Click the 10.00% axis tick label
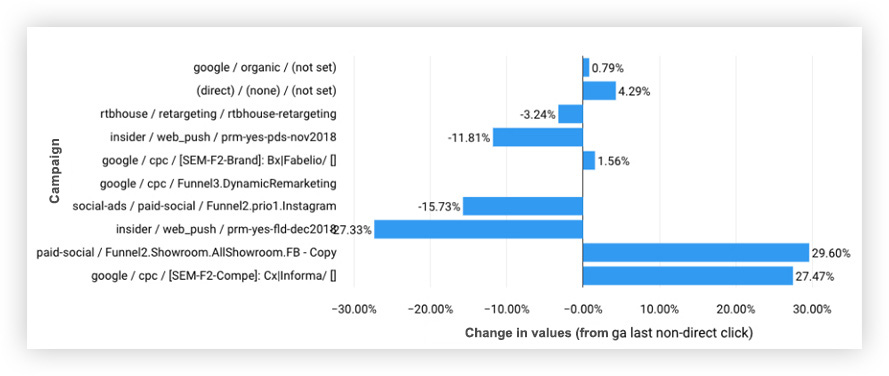Image resolution: width=889 pixels, height=376 pixels. (x=659, y=310)
